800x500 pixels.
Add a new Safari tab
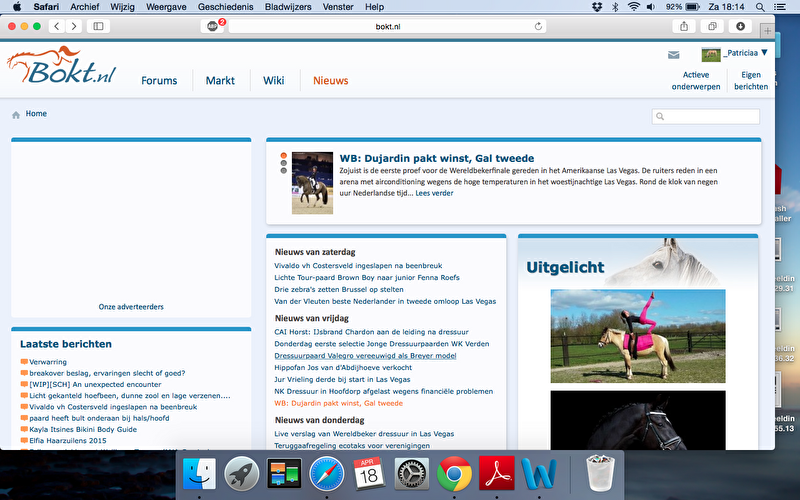coord(767,31)
